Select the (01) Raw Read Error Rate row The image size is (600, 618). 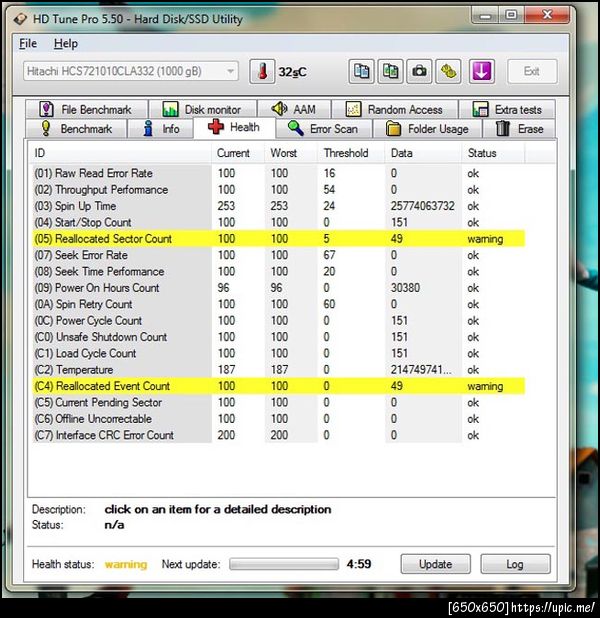click(279, 173)
